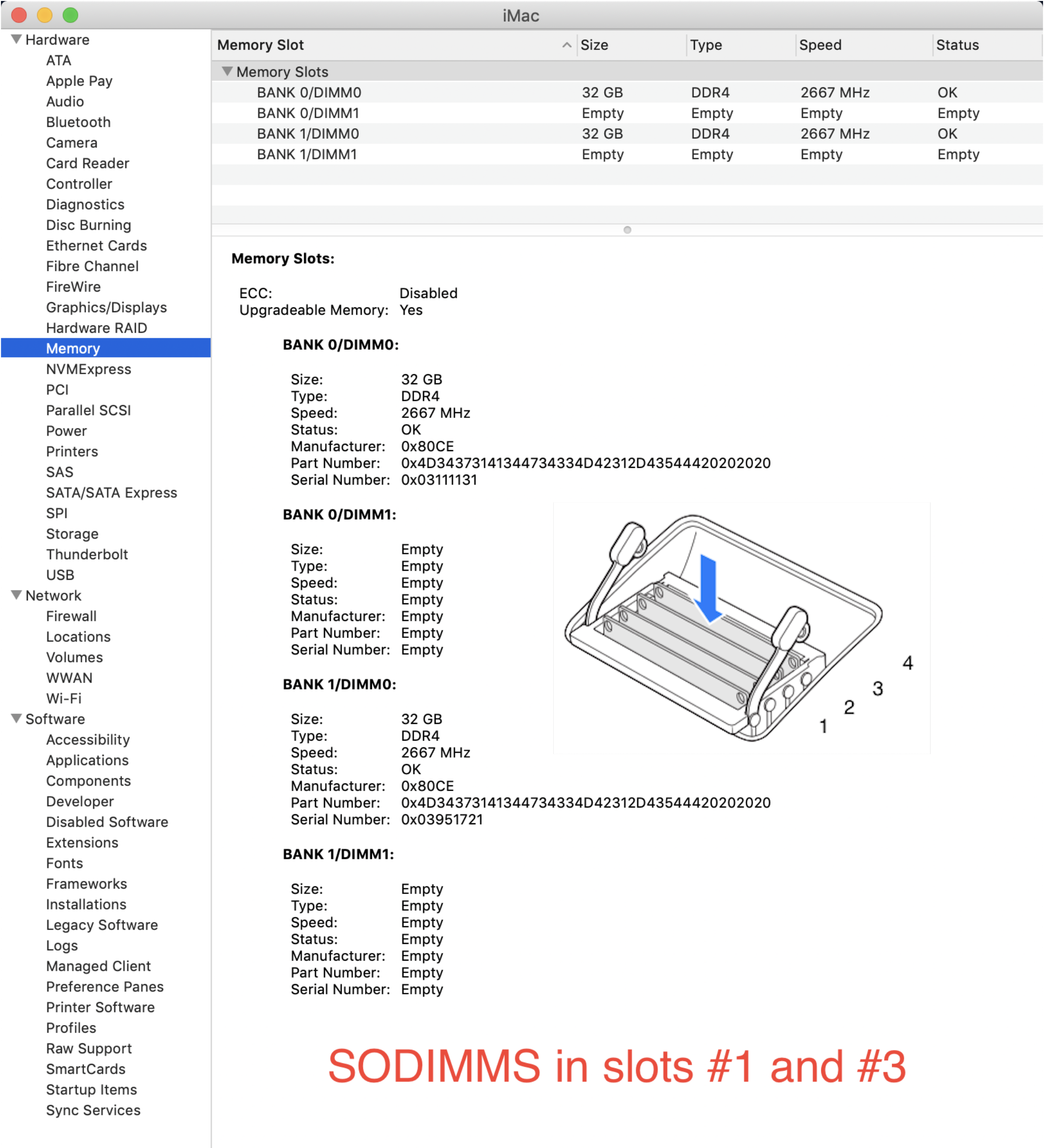Screen dimensions: 1044x1148
Task: Collapse the Memory Slots group row
Action: coord(227,72)
